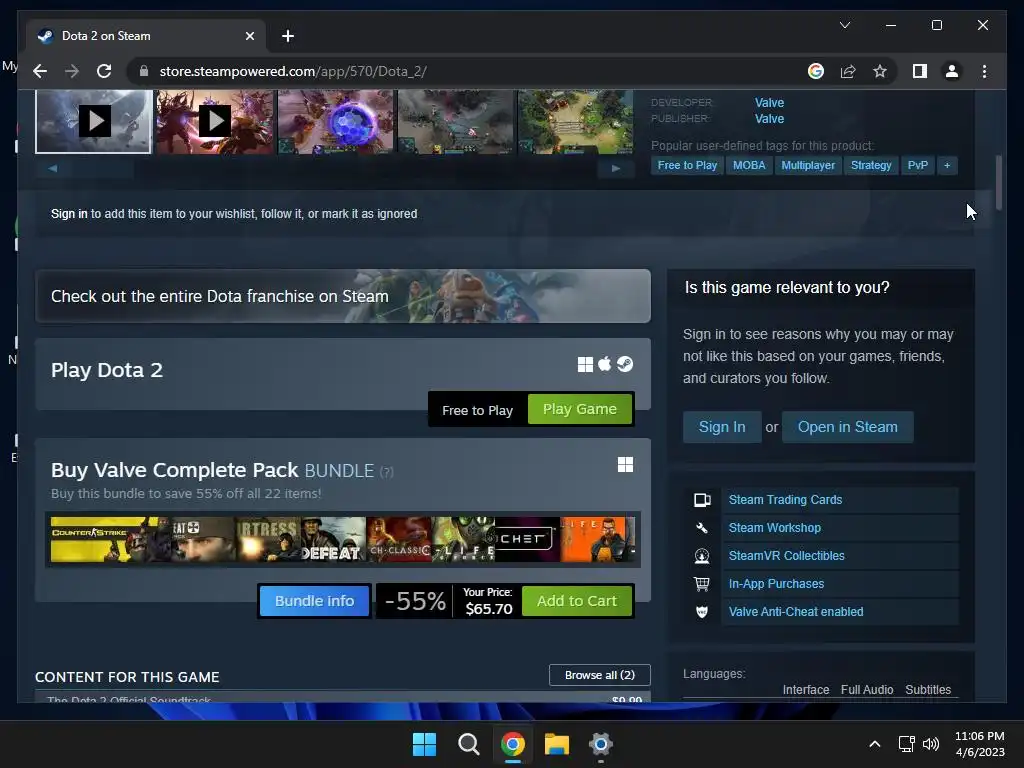Viewport: 1024px width, 768px height.
Task: Play the first trailer video thumbnail
Action: click(93, 121)
